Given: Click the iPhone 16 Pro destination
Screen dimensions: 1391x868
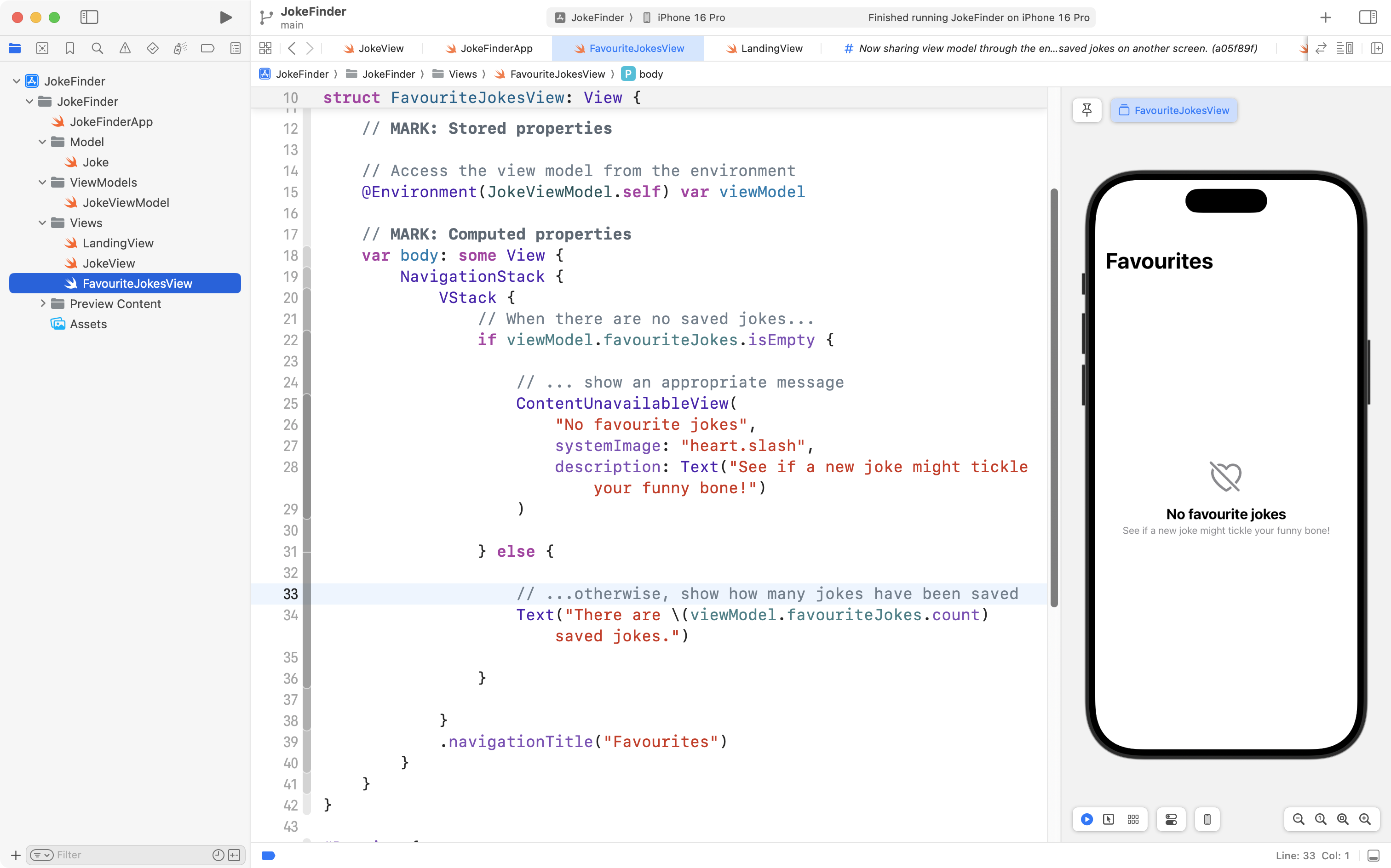Looking at the screenshot, I should tap(690, 17).
